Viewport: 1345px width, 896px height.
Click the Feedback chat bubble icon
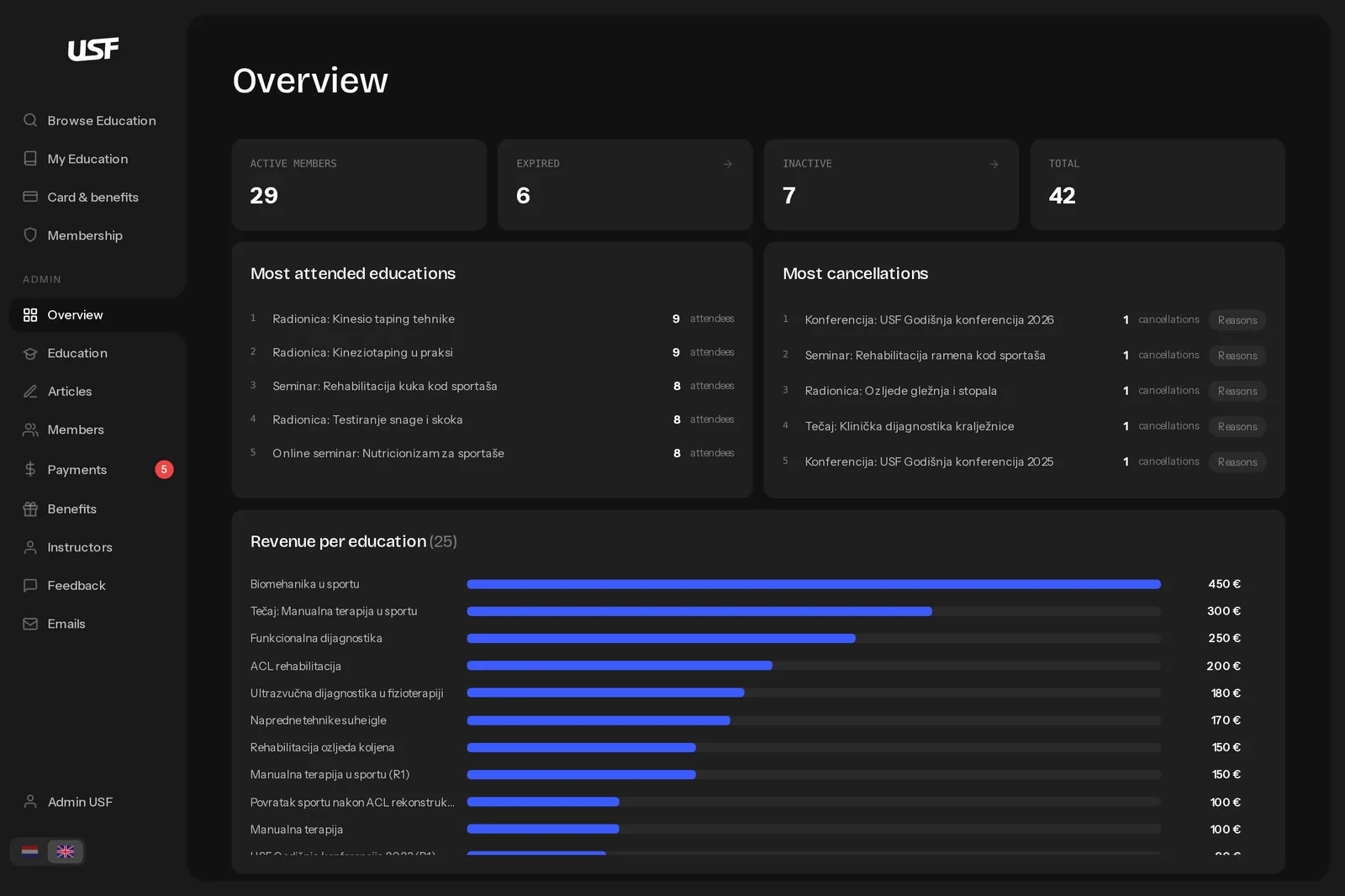(30, 586)
